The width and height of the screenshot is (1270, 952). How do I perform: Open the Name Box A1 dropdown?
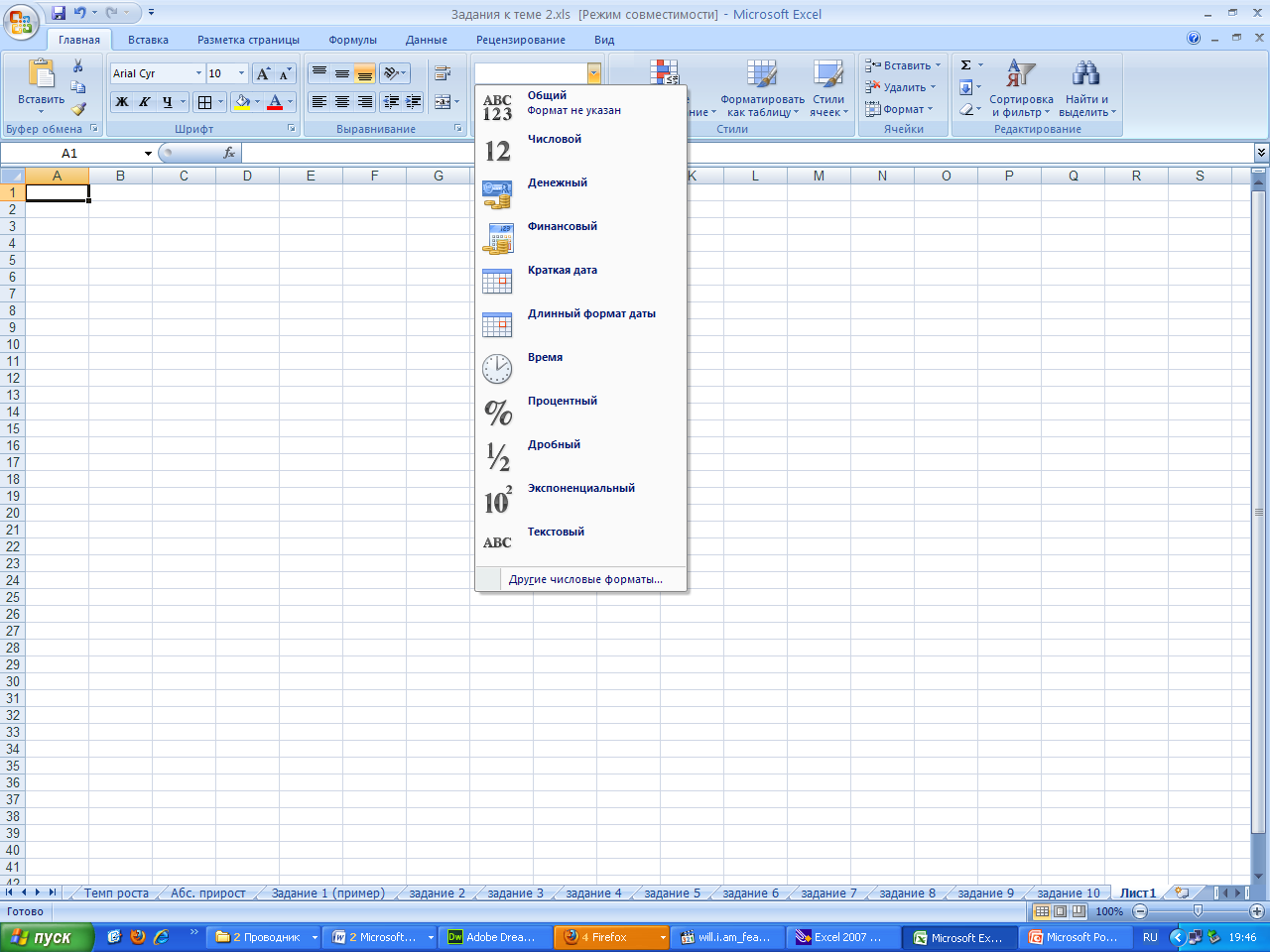point(148,153)
